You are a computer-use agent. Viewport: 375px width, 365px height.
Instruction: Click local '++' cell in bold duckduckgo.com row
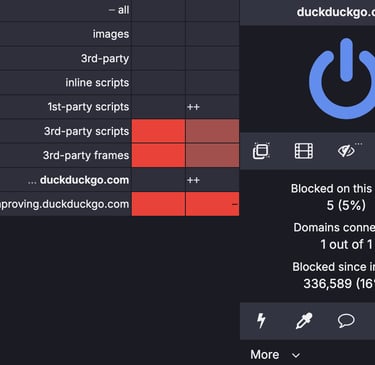[x=212, y=180]
